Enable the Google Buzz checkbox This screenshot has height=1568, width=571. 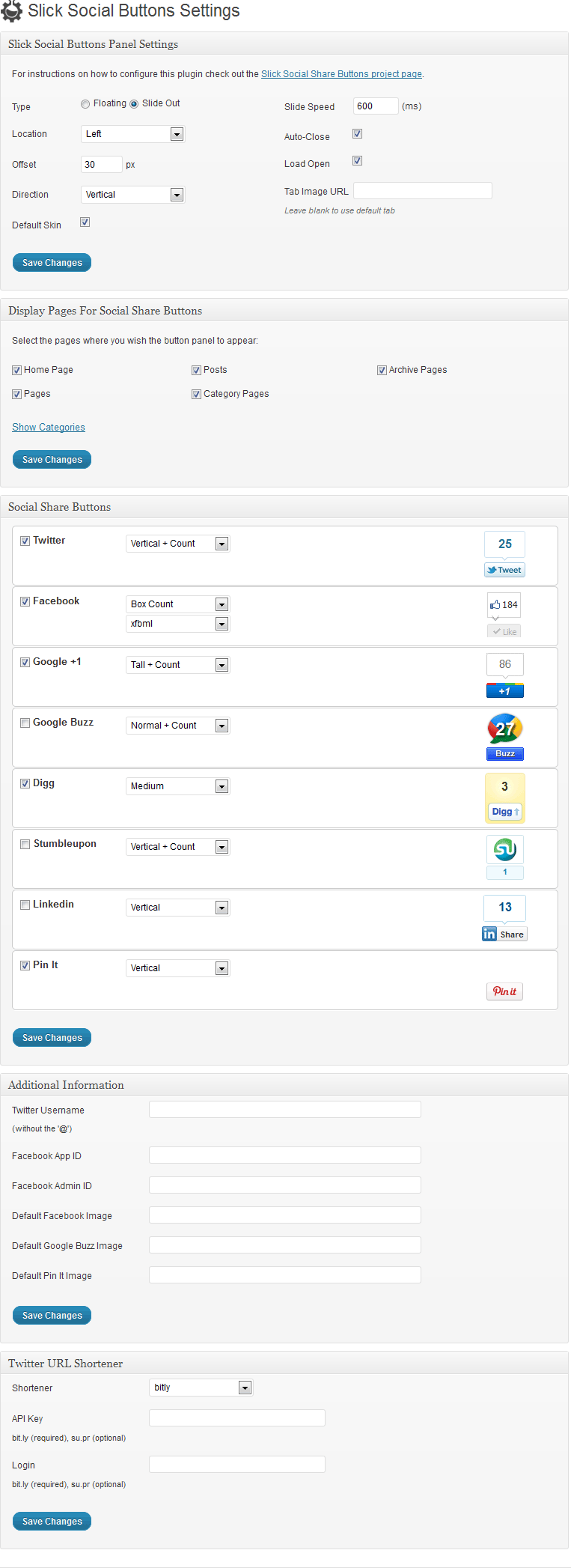tap(25, 723)
